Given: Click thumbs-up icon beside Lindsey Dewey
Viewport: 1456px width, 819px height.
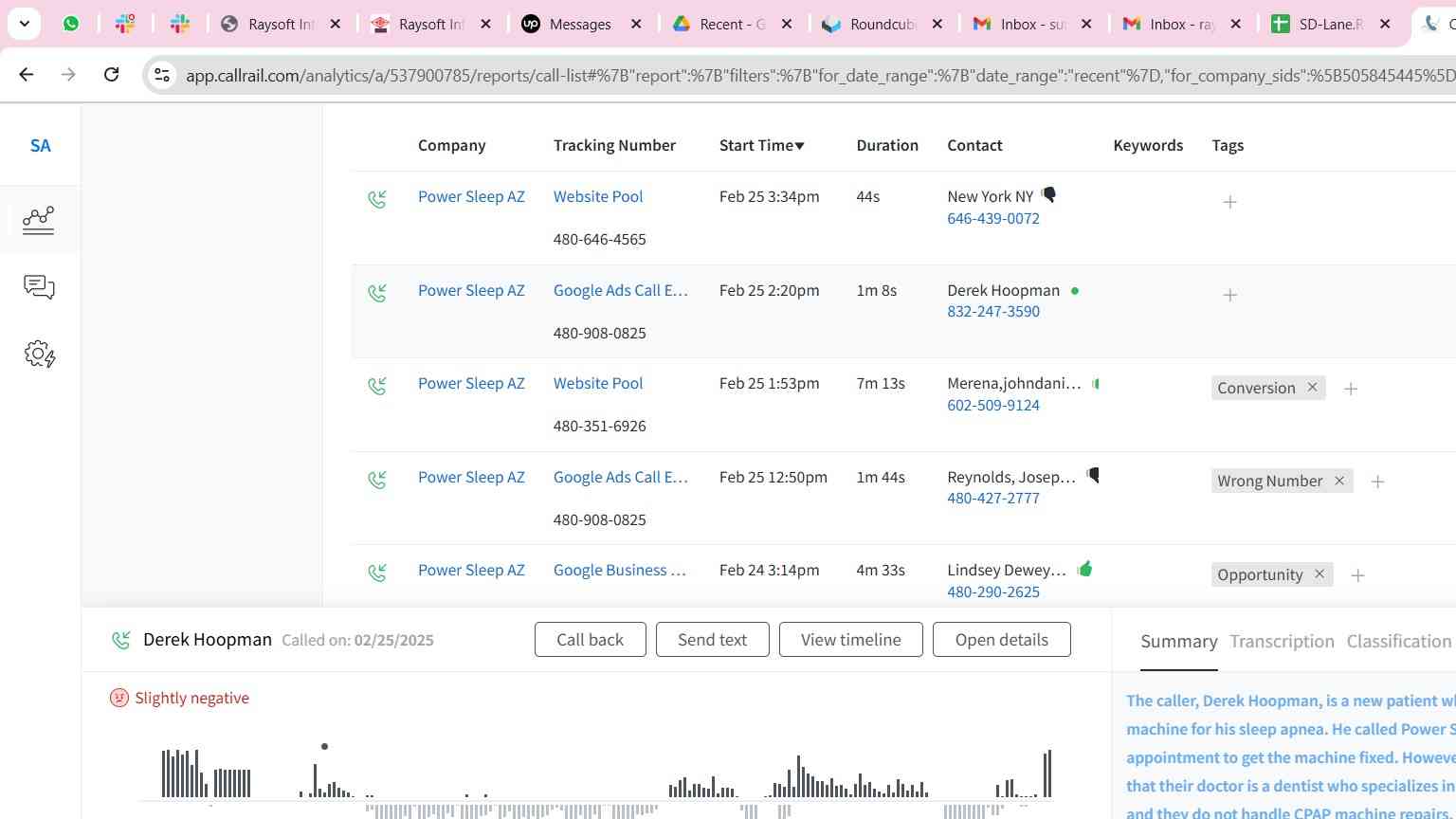Looking at the screenshot, I should coord(1085,569).
